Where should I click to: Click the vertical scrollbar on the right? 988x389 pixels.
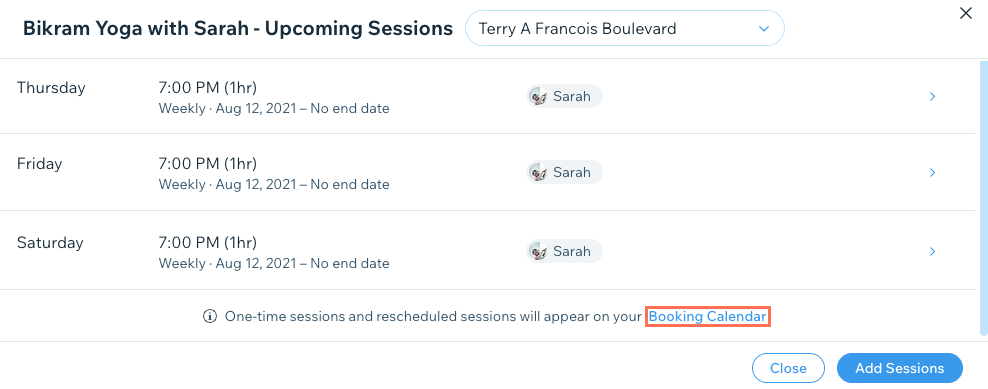(x=984, y=197)
